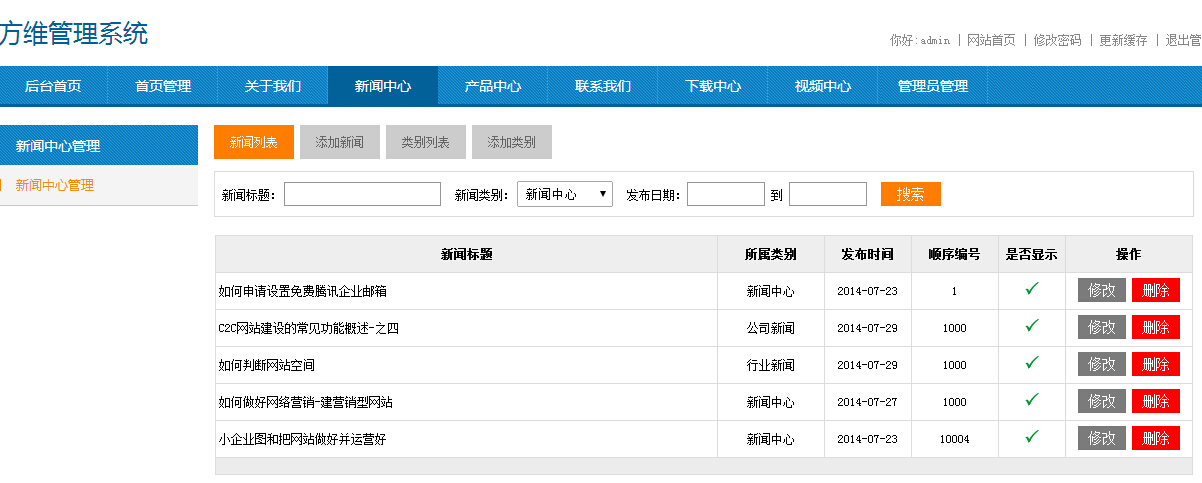Go to 管理员管理 menu
This screenshot has height=483, width=1202.
[932, 86]
